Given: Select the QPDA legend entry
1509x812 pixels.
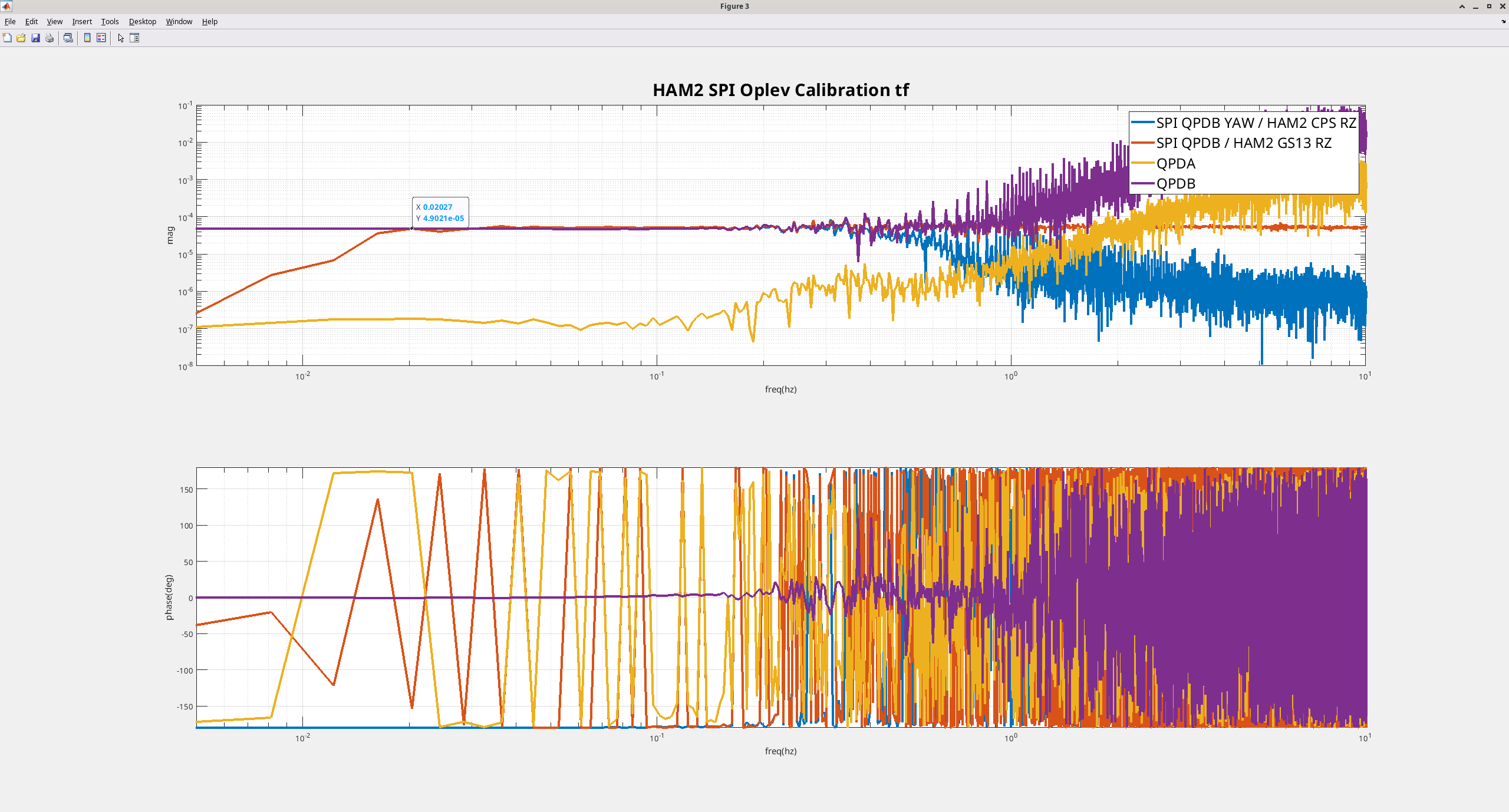Looking at the screenshot, I should pos(1176,163).
